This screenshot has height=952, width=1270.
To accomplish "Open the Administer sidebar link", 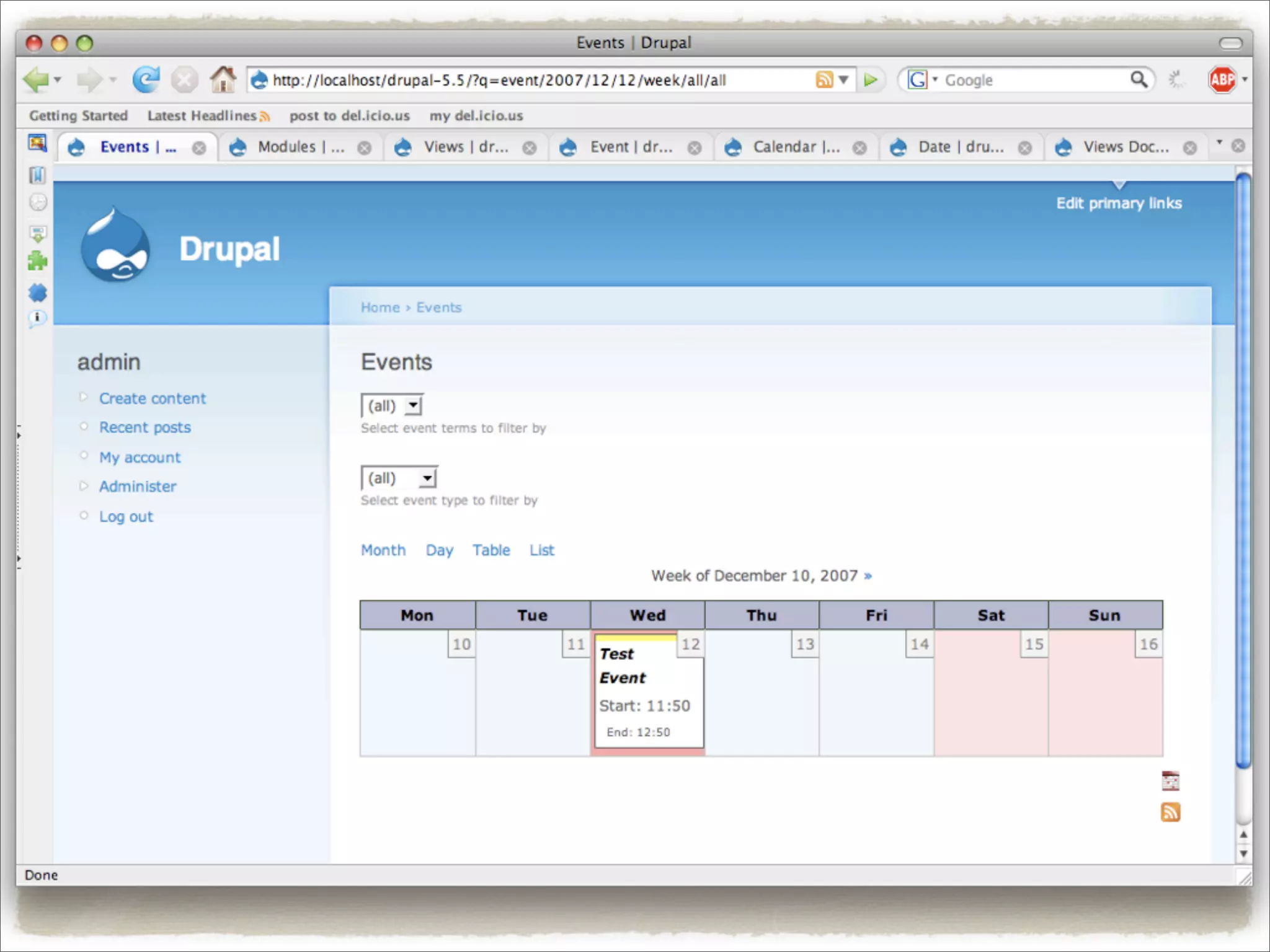I will tap(138, 487).
